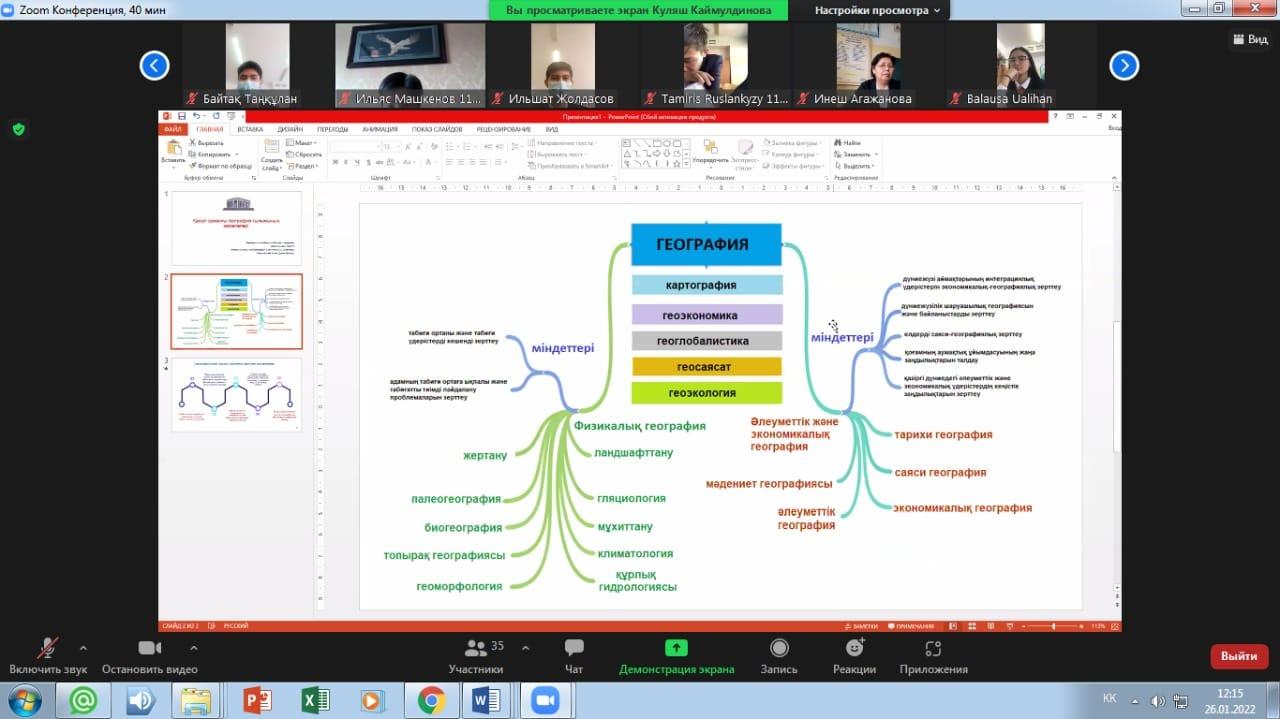Screen dimensions: 1280x719
Task: Click the Вид view button
Action: coord(1250,39)
